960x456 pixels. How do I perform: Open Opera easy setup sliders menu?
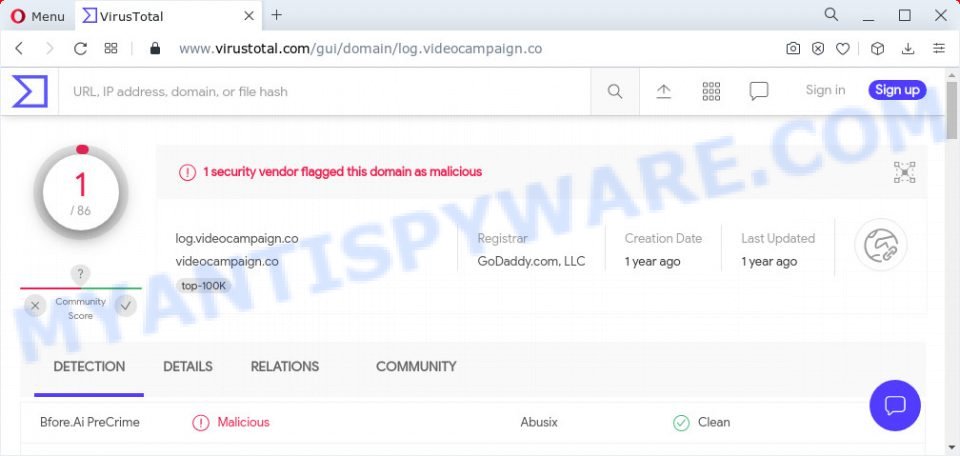(939, 48)
